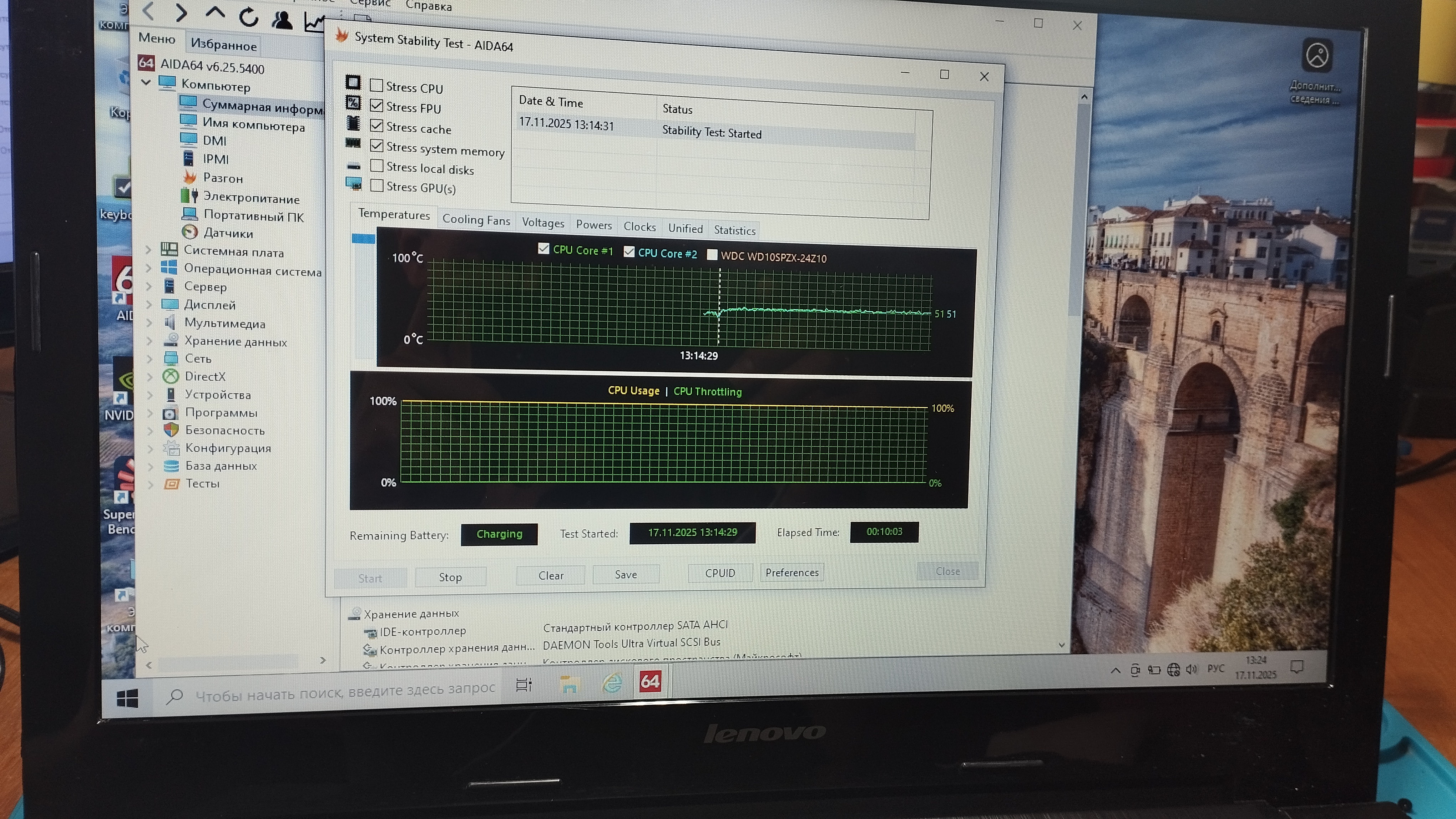The height and width of the screenshot is (819, 1456).
Task: Uncheck the Stress FPU option
Action: [x=376, y=106]
